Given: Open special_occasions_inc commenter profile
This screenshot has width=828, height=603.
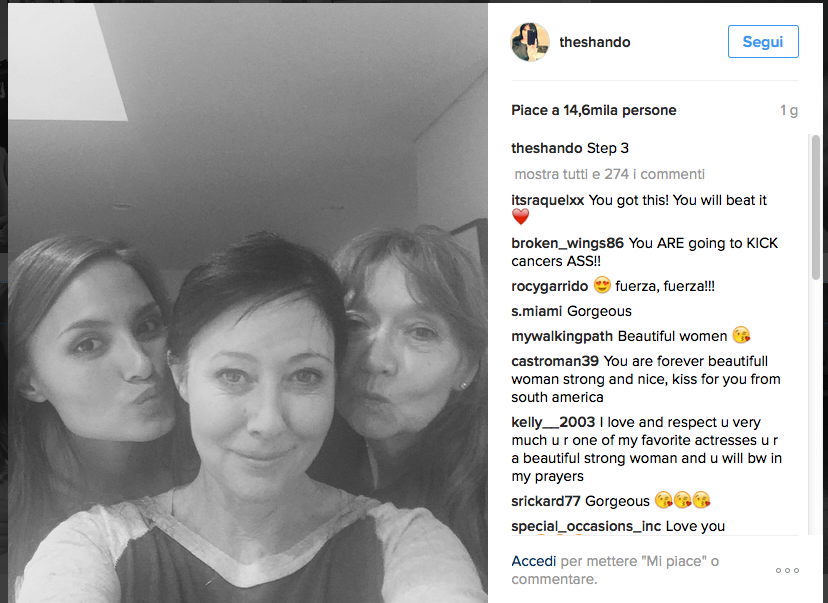Looking at the screenshot, I should pos(586,526).
